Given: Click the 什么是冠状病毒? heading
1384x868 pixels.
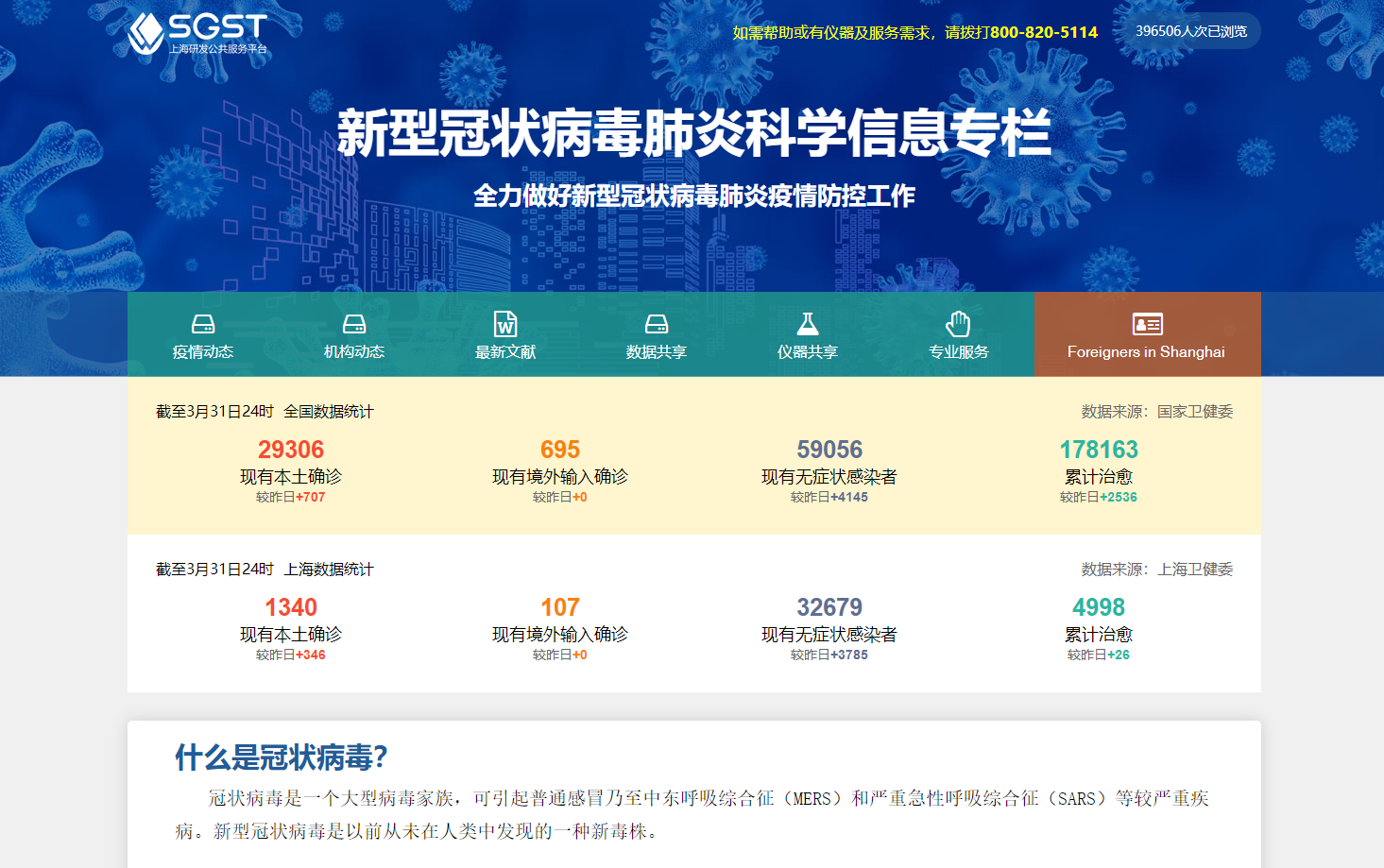Looking at the screenshot, I should 282,757.
